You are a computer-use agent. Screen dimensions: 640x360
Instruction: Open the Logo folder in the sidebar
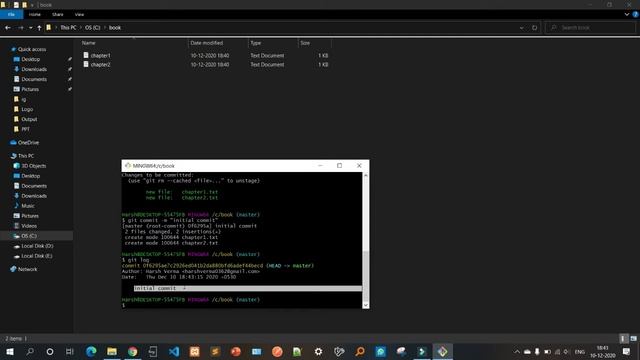pyautogui.click(x=27, y=109)
